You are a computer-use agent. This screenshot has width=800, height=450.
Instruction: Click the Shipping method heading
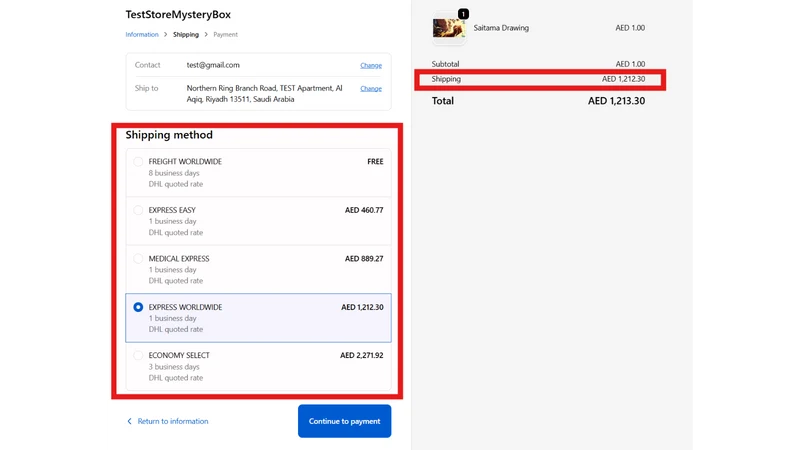point(169,135)
